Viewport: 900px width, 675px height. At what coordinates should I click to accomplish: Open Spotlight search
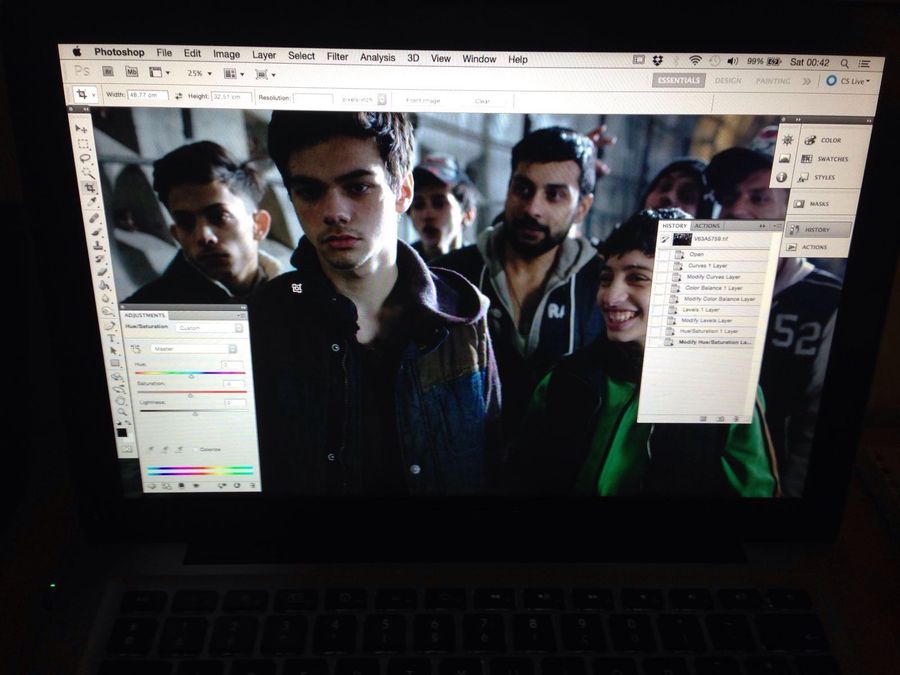pyautogui.click(x=844, y=63)
